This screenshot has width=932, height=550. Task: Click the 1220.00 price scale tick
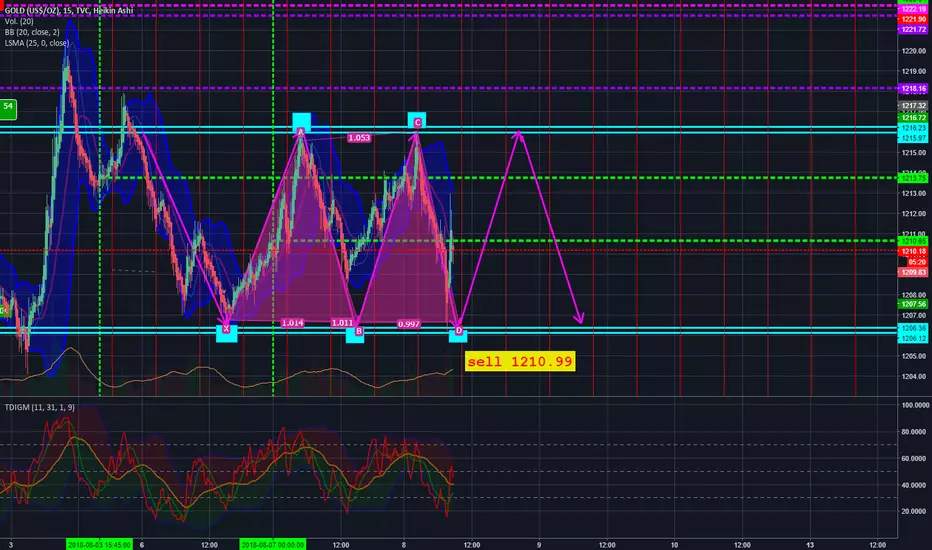[x=914, y=51]
